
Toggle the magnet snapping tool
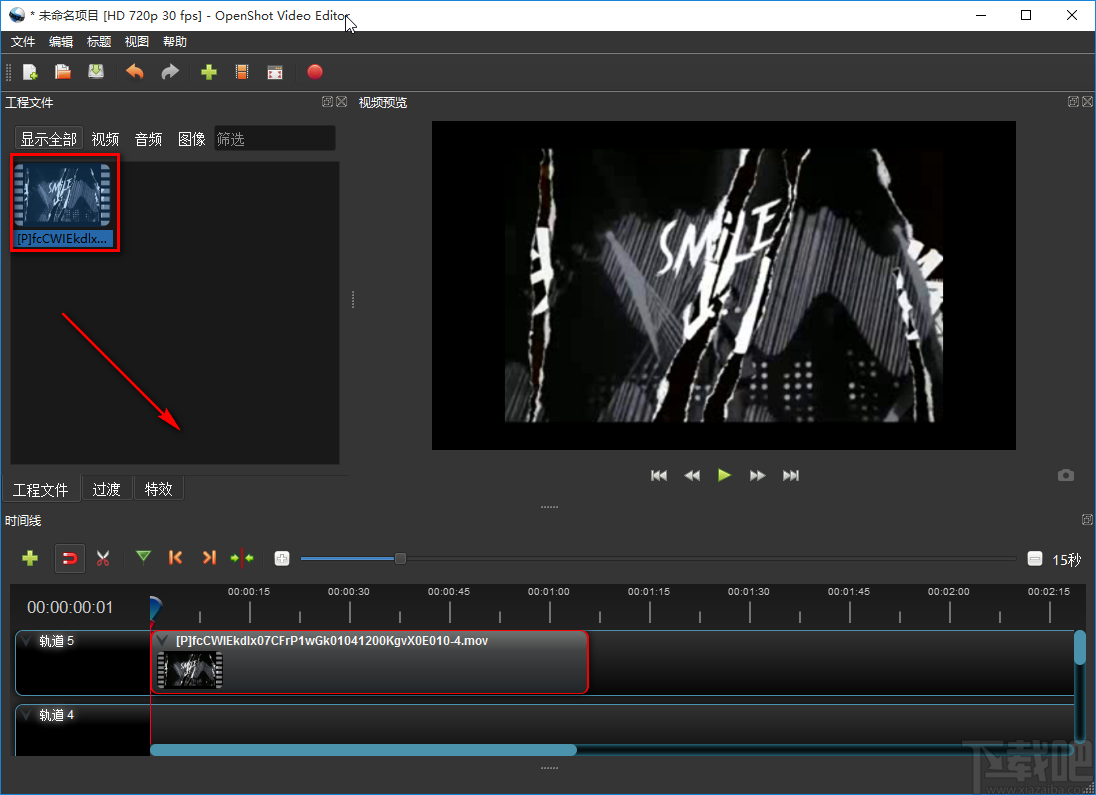[70, 558]
